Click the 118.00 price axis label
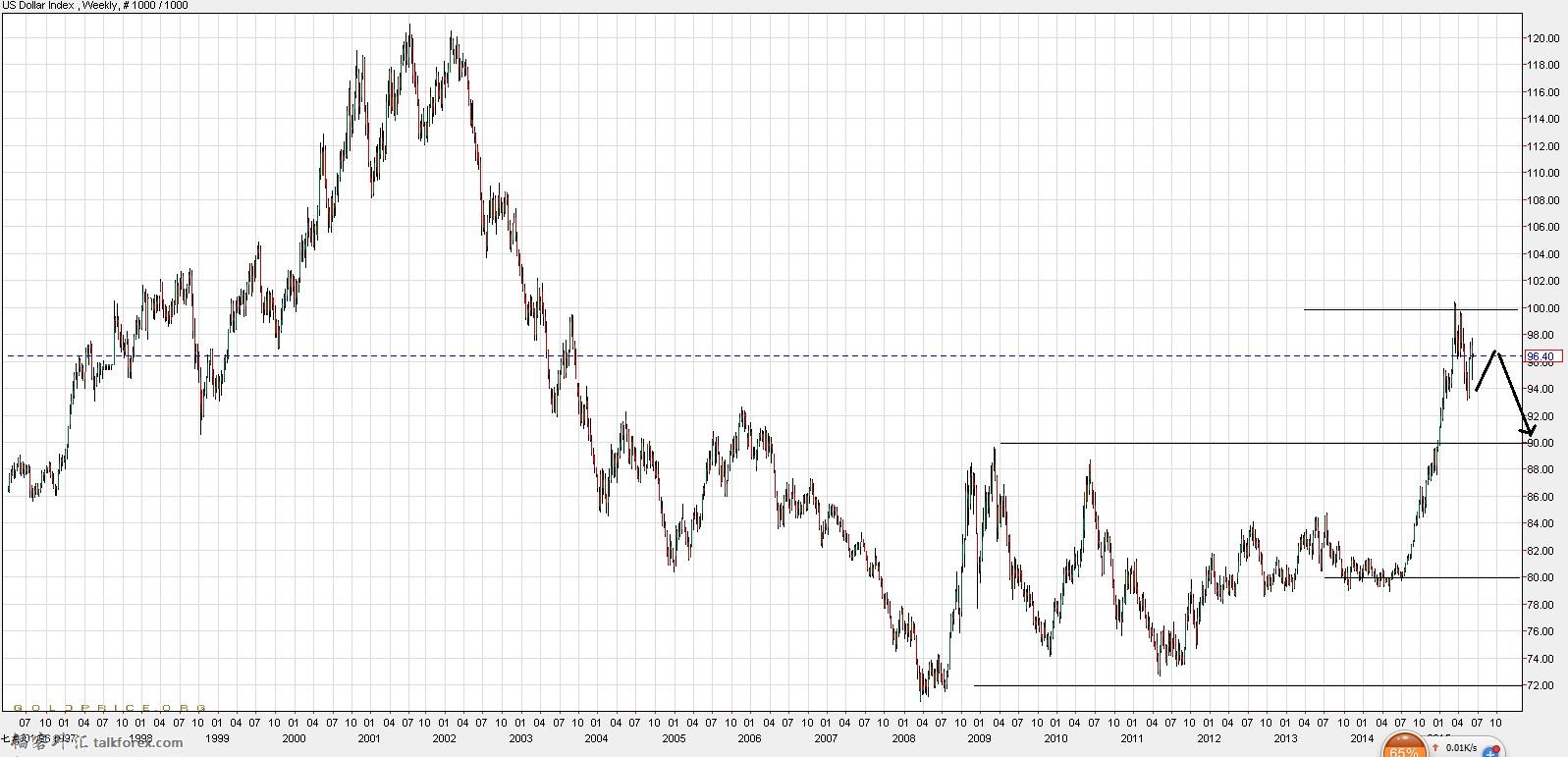The width and height of the screenshot is (1568, 757). (x=1541, y=65)
